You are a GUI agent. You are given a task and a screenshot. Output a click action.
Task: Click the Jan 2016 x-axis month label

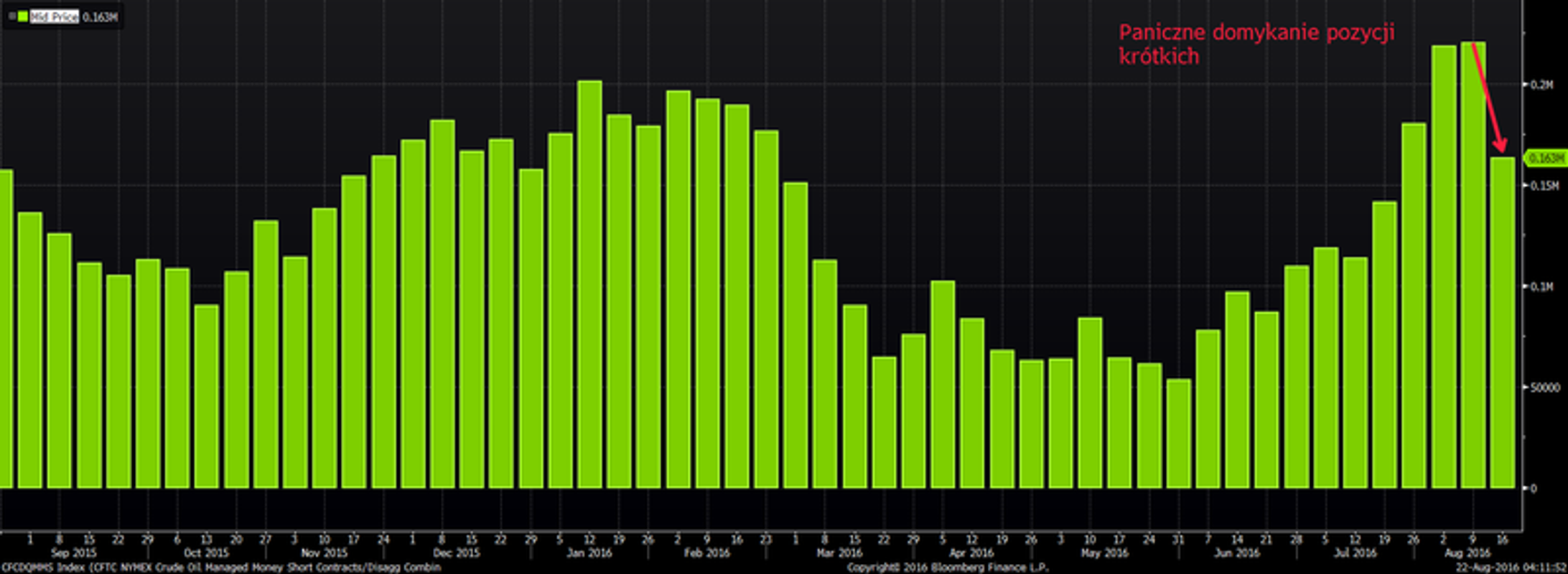[589, 553]
